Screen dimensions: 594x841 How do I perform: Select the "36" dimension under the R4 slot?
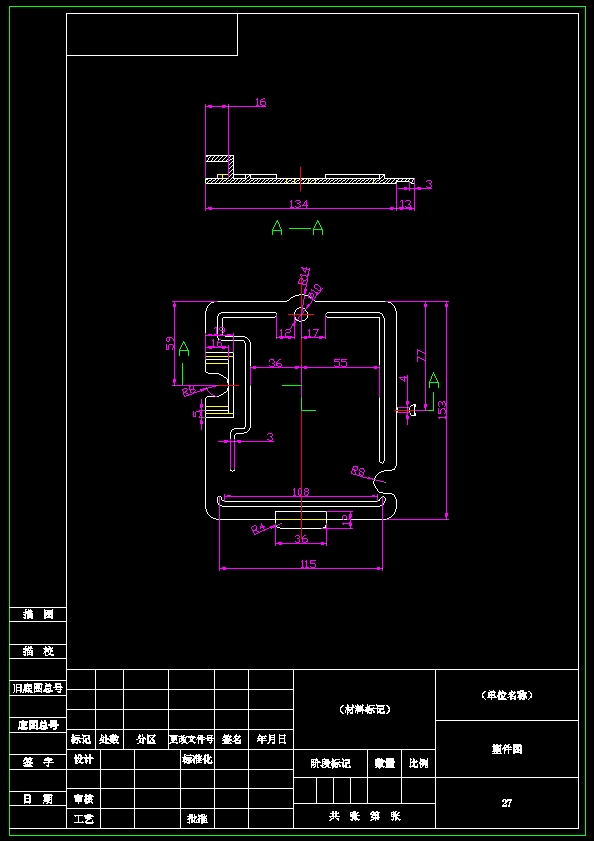coord(302,538)
